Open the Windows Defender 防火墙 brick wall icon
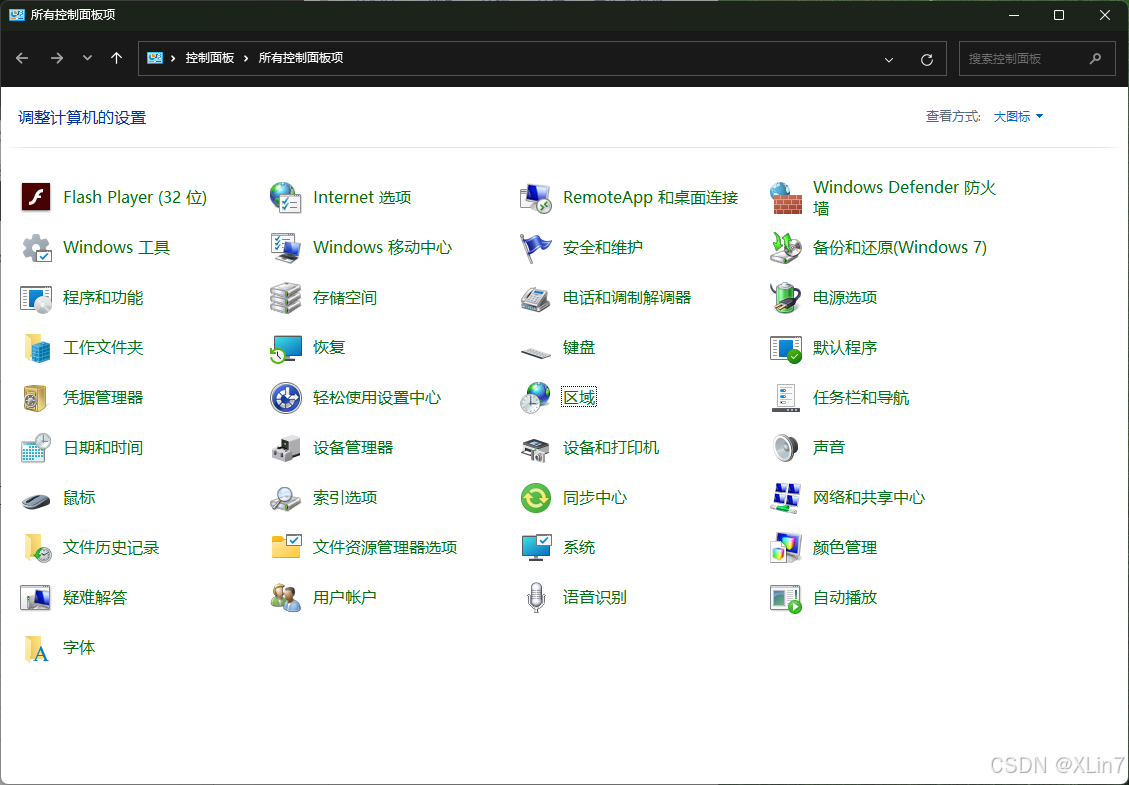Viewport: 1129px width, 785px height. (786, 197)
